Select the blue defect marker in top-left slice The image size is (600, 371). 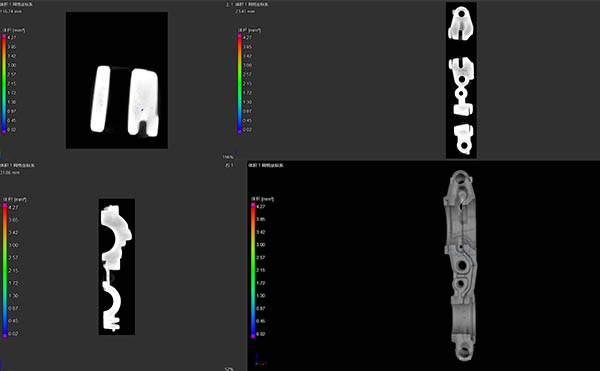pyautogui.click(x=142, y=110)
